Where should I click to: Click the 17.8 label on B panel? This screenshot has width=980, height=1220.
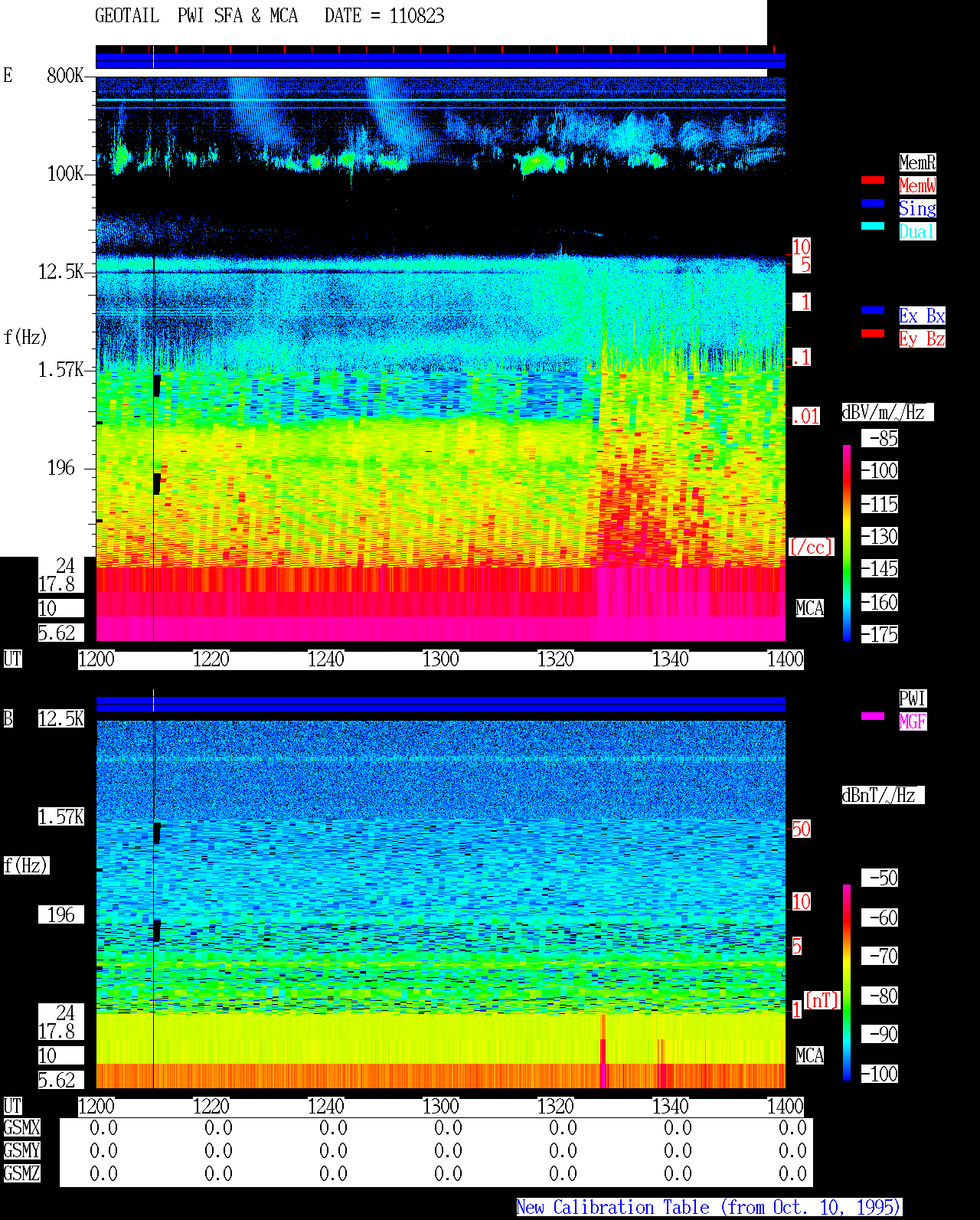(57, 1031)
